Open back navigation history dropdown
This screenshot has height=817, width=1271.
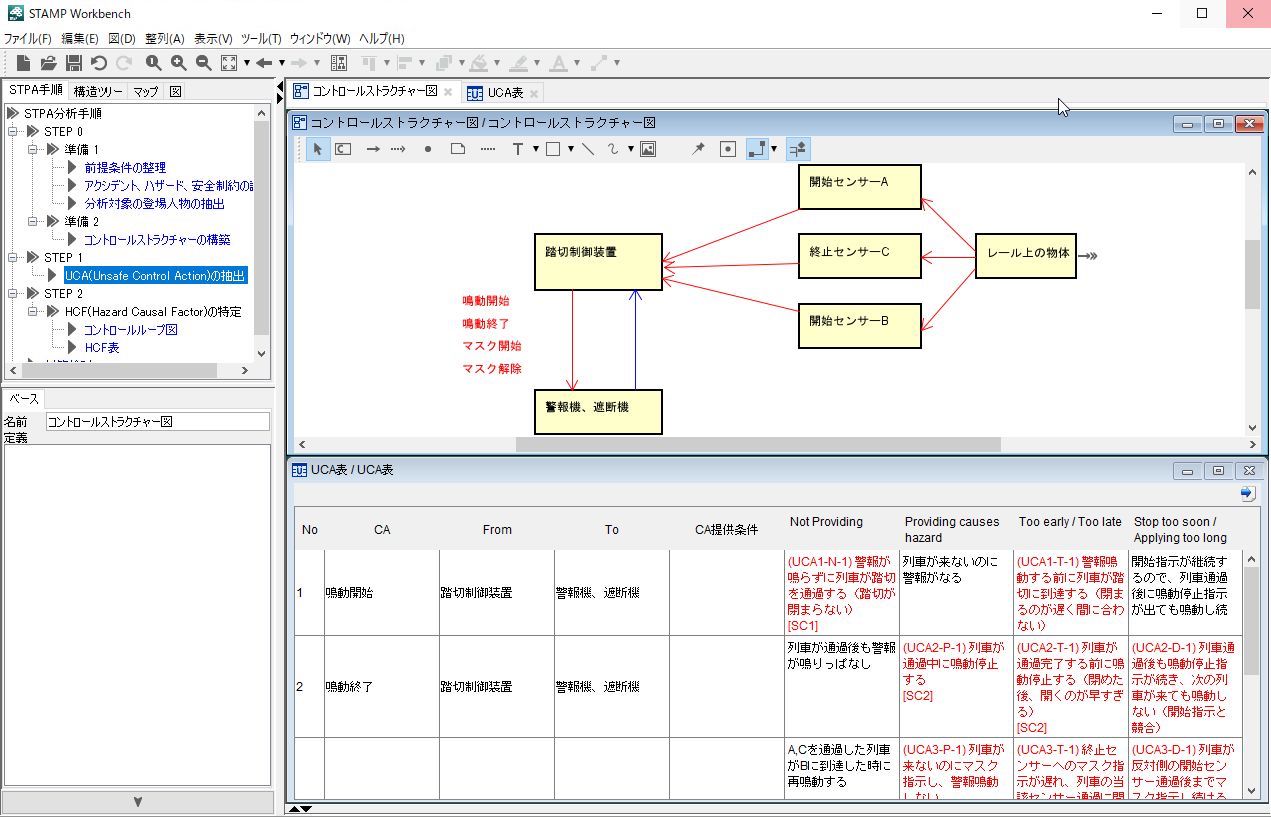click(x=281, y=63)
